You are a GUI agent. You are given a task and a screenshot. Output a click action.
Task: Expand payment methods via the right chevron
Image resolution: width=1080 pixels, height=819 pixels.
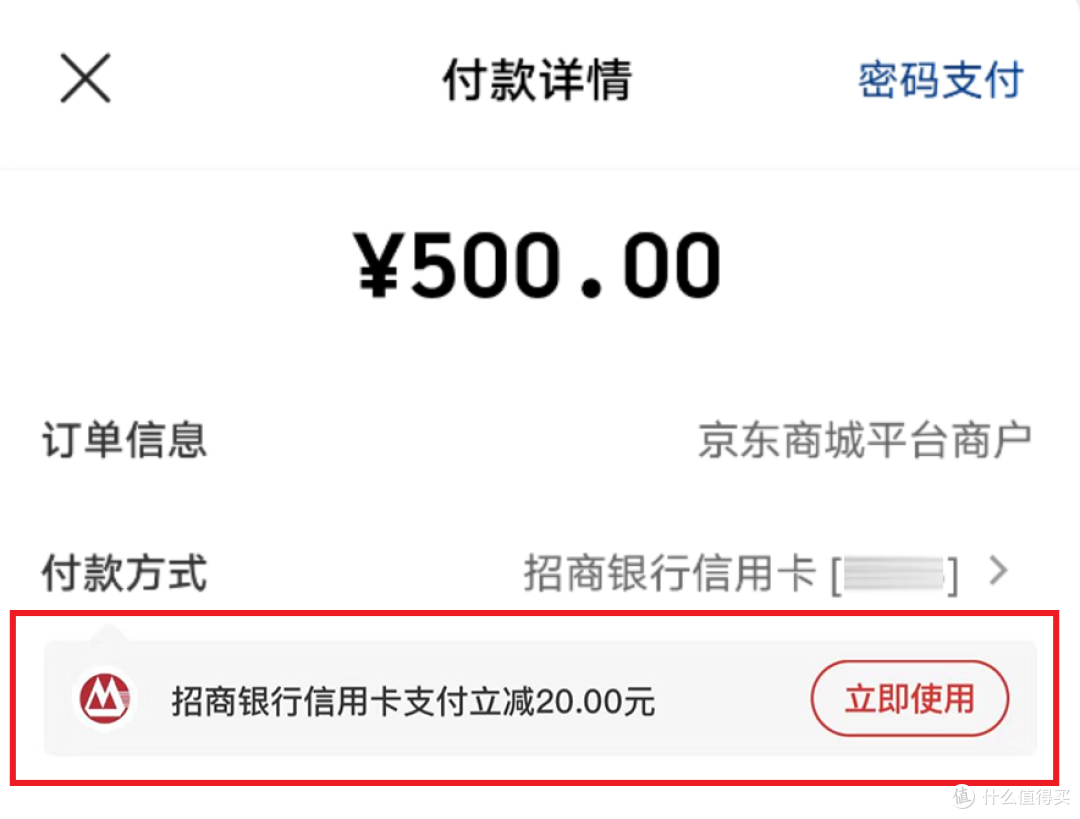click(x=998, y=572)
